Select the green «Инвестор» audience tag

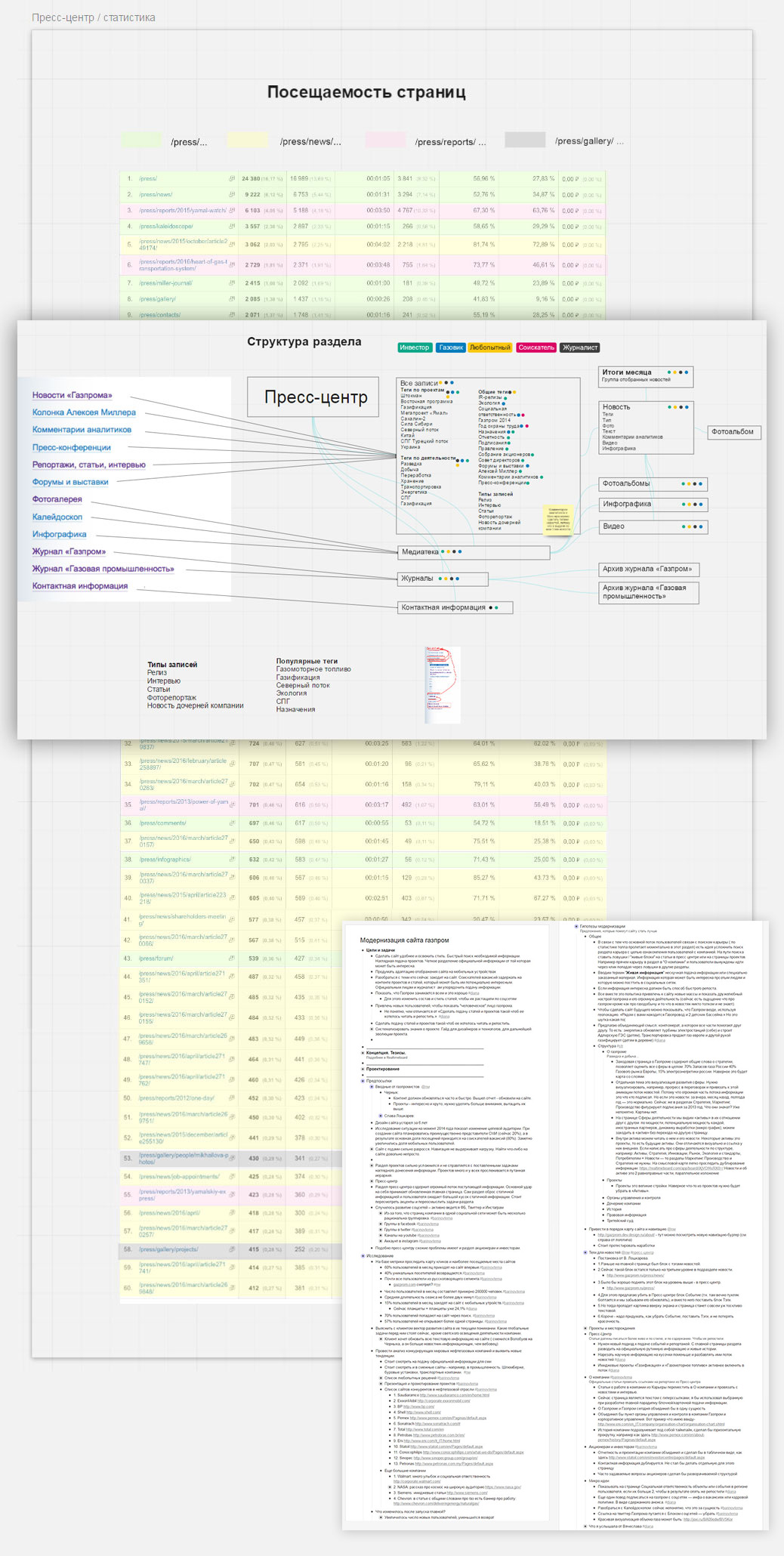[x=414, y=347]
